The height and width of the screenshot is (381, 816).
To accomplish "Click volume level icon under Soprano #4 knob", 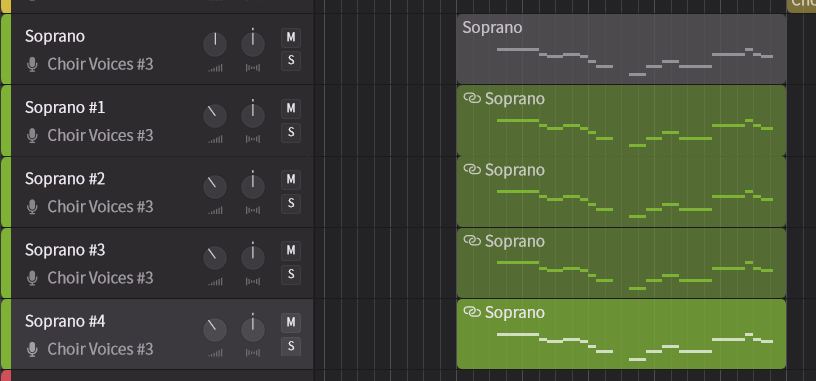I will click(x=215, y=353).
